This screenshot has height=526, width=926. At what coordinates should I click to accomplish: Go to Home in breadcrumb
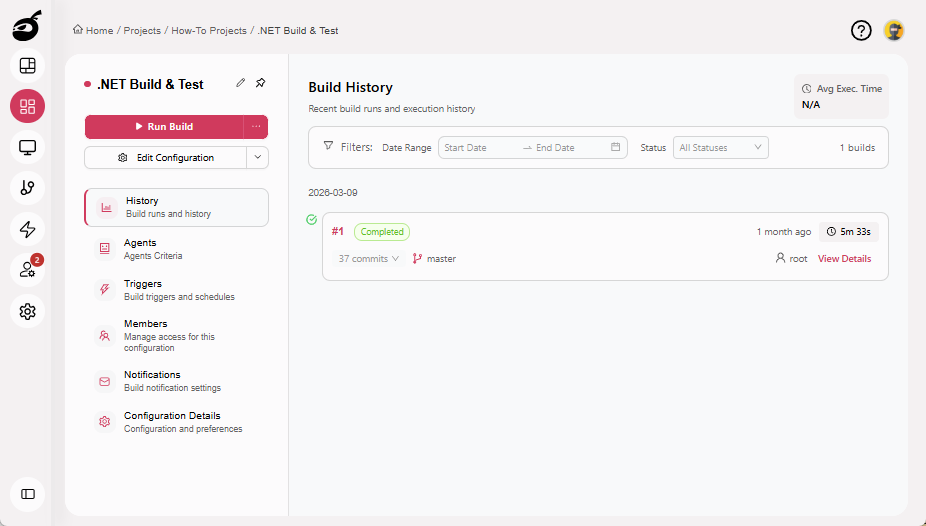point(99,31)
